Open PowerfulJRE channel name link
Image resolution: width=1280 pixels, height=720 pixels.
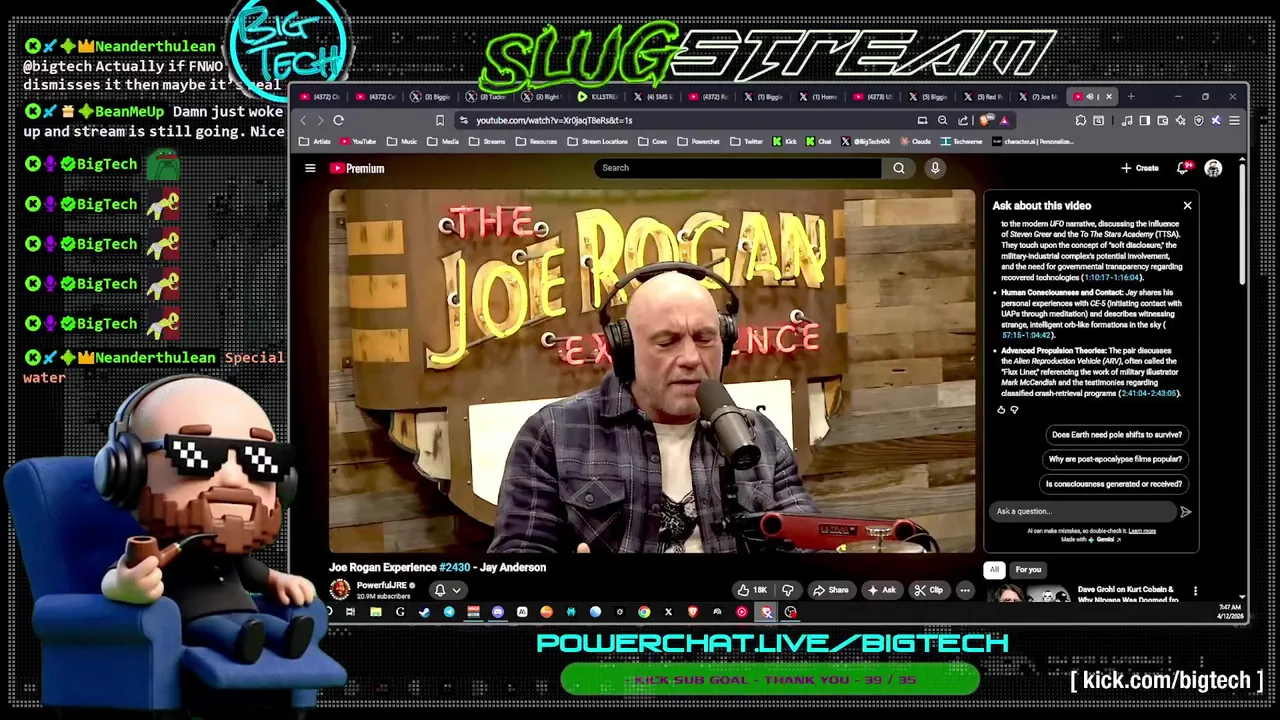(382, 585)
